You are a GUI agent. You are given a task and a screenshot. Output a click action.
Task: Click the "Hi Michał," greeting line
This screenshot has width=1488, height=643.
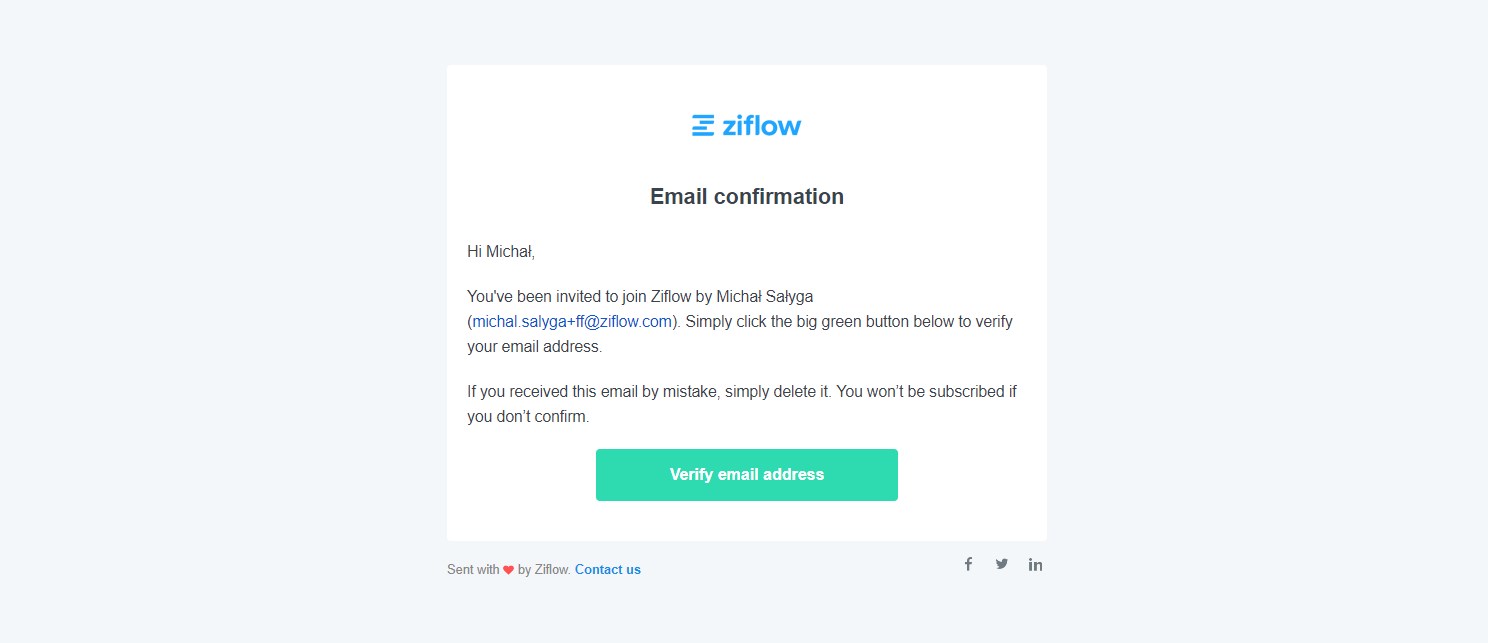click(501, 252)
